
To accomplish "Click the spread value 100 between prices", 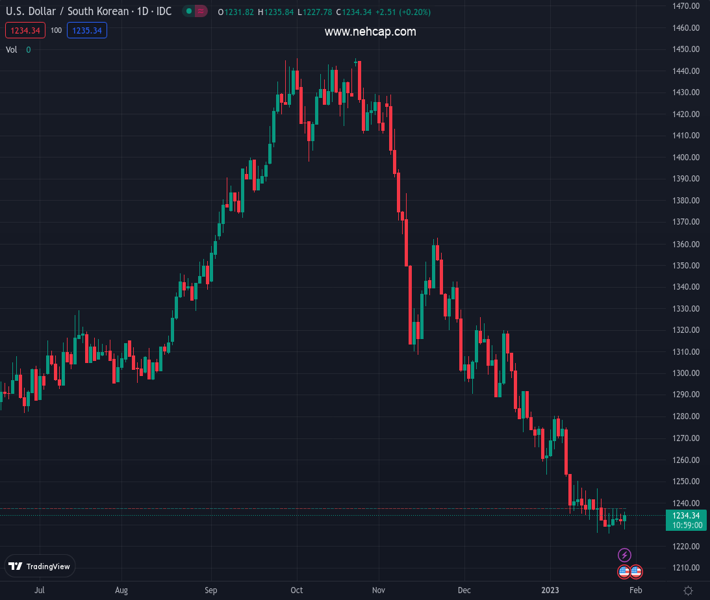I will coord(56,30).
